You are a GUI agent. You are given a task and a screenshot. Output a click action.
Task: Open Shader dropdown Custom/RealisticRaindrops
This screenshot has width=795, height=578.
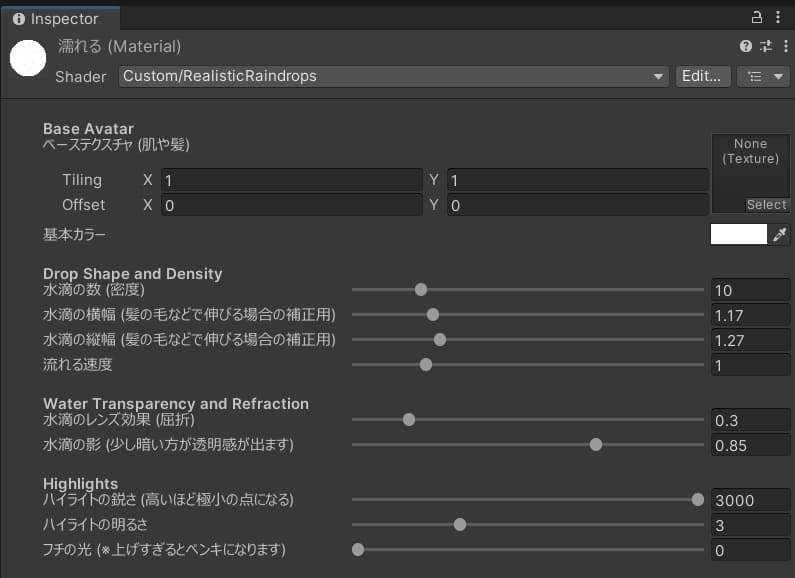click(x=393, y=77)
